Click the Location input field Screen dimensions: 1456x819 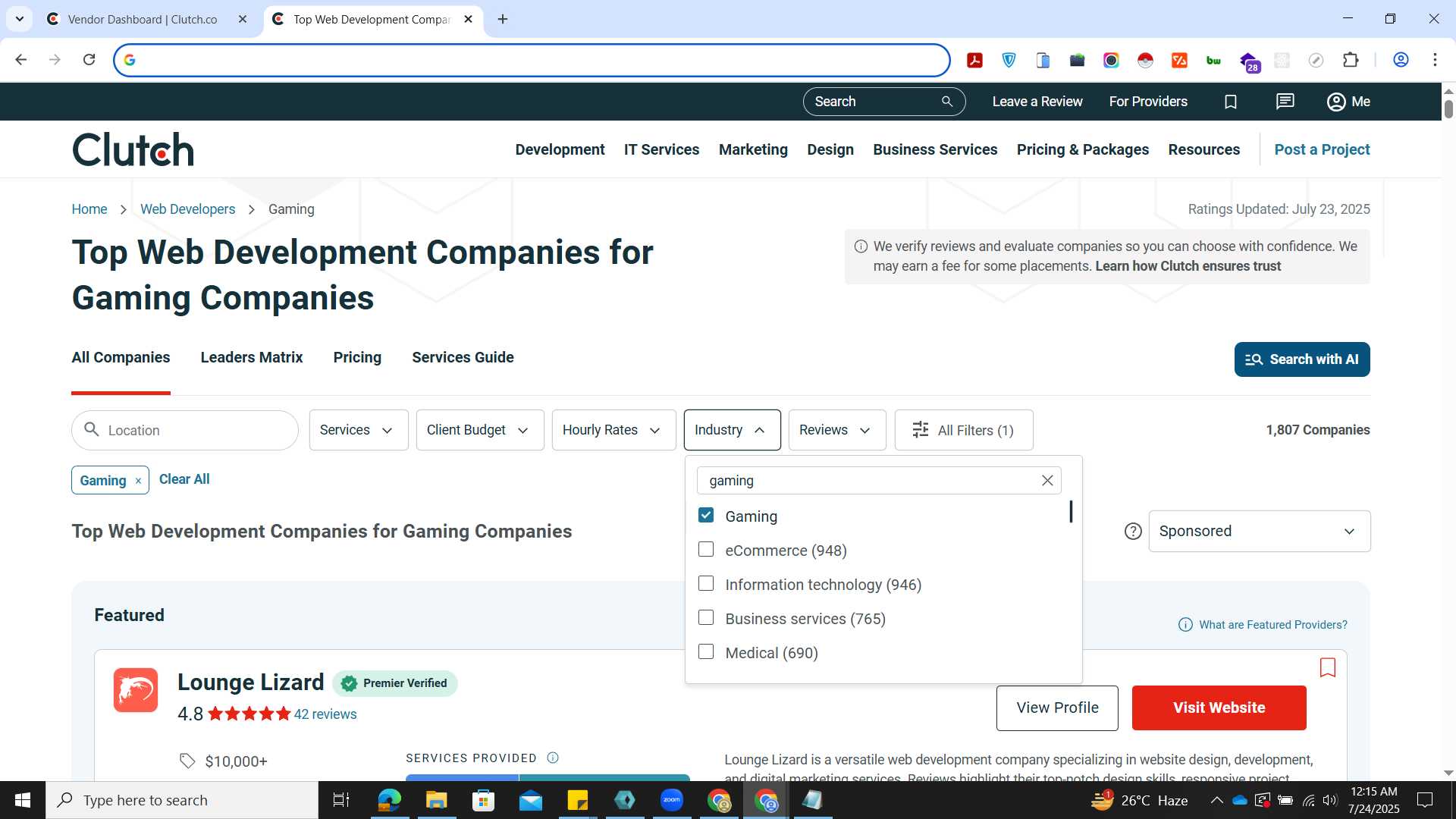pos(185,431)
